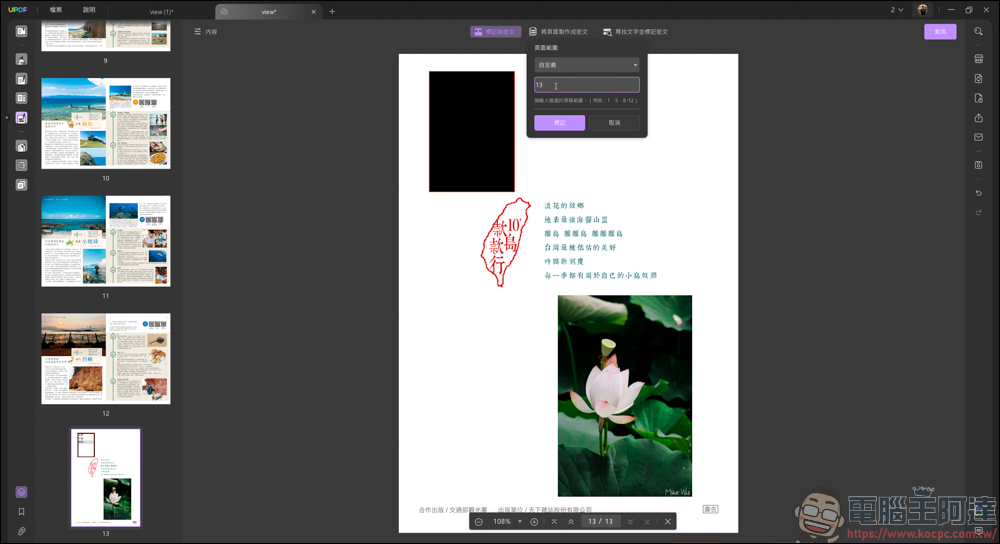Viewport: 1000px width, 544px height.
Task: Open the 檔案 menu
Action: pyautogui.click(x=56, y=10)
